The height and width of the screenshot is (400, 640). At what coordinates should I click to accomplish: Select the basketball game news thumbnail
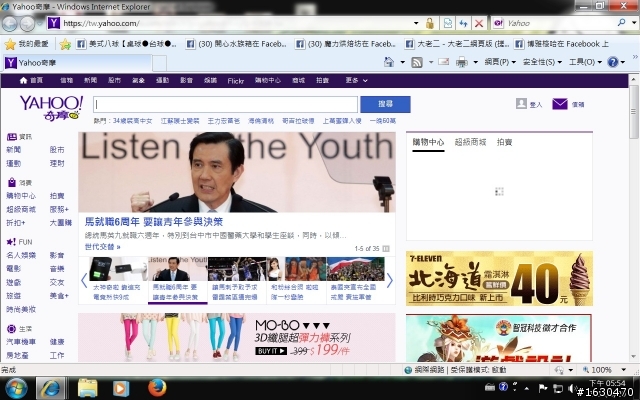[237, 280]
